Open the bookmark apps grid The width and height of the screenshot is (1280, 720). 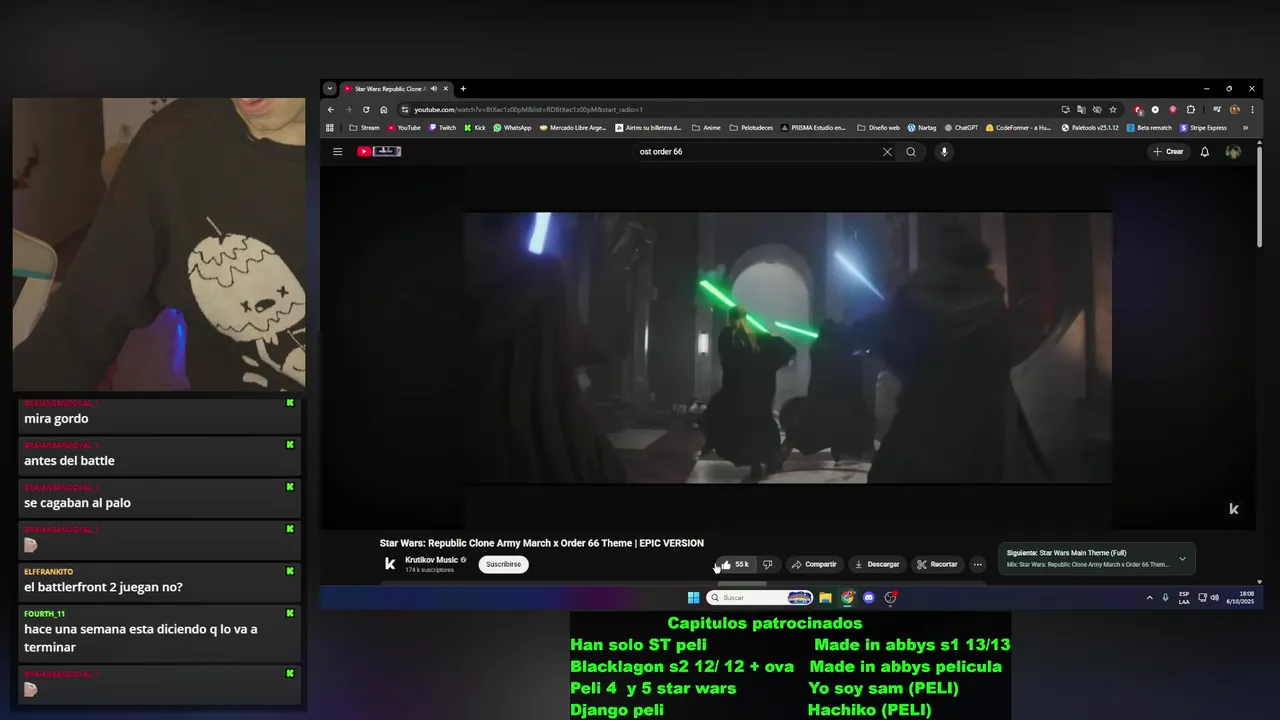coord(330,128)
